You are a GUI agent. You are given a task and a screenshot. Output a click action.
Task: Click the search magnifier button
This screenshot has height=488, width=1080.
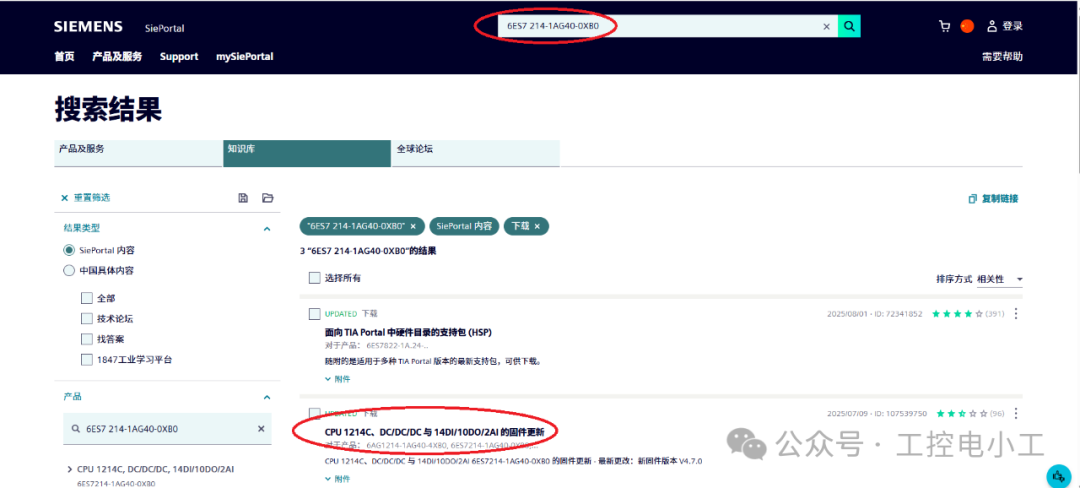(x=849, y=26)
